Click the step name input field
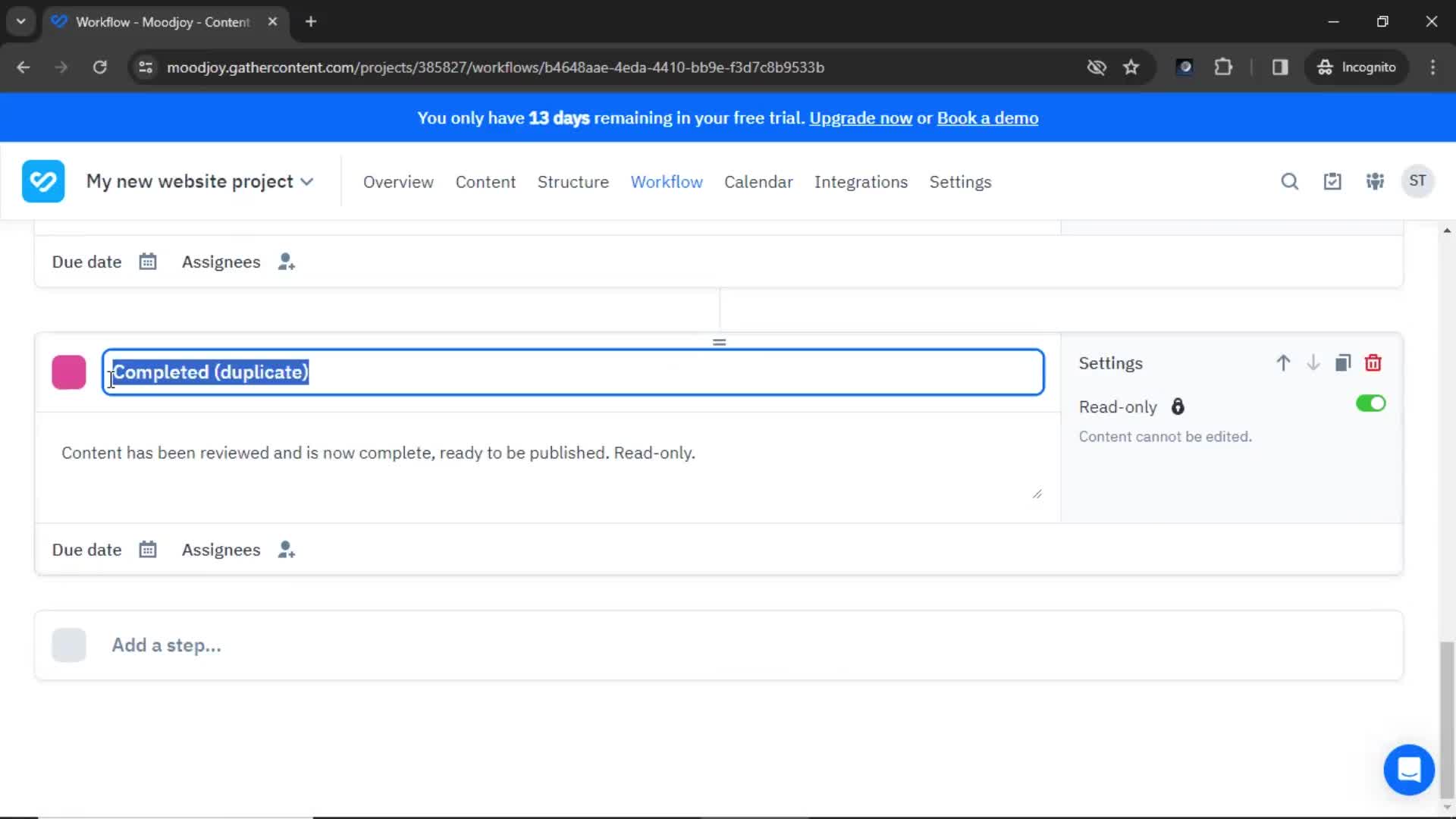 pos(575,372)
